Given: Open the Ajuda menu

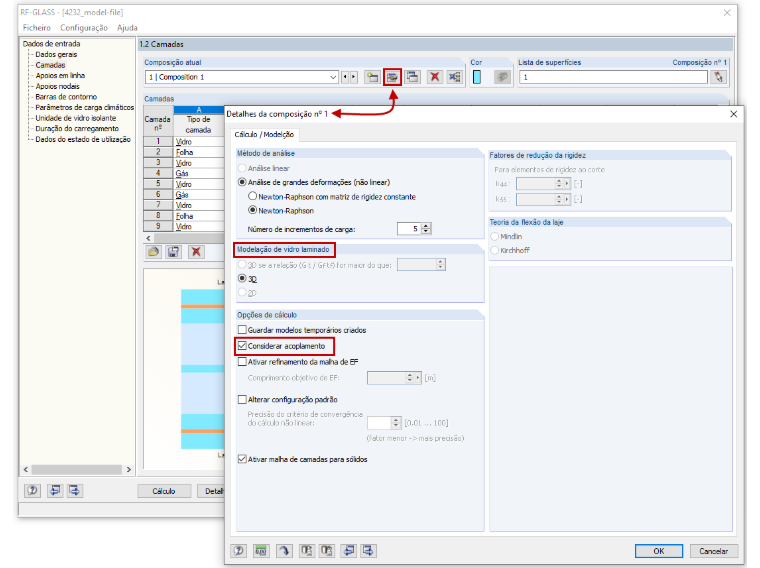Looking at the screenshot, I should [127, 28].
